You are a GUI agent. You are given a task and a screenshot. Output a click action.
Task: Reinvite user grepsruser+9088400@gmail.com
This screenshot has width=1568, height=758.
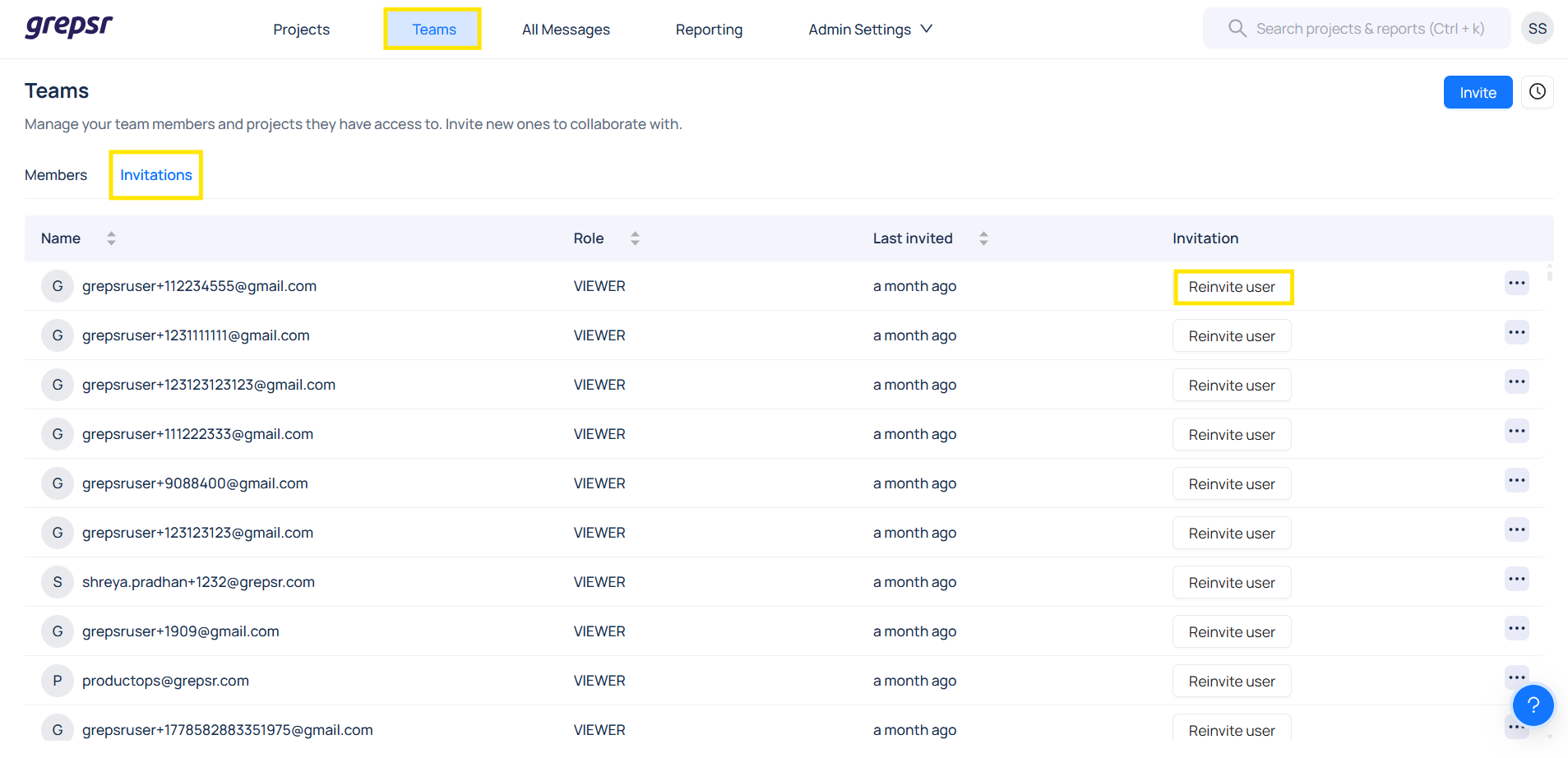[x=1232, y=484]
